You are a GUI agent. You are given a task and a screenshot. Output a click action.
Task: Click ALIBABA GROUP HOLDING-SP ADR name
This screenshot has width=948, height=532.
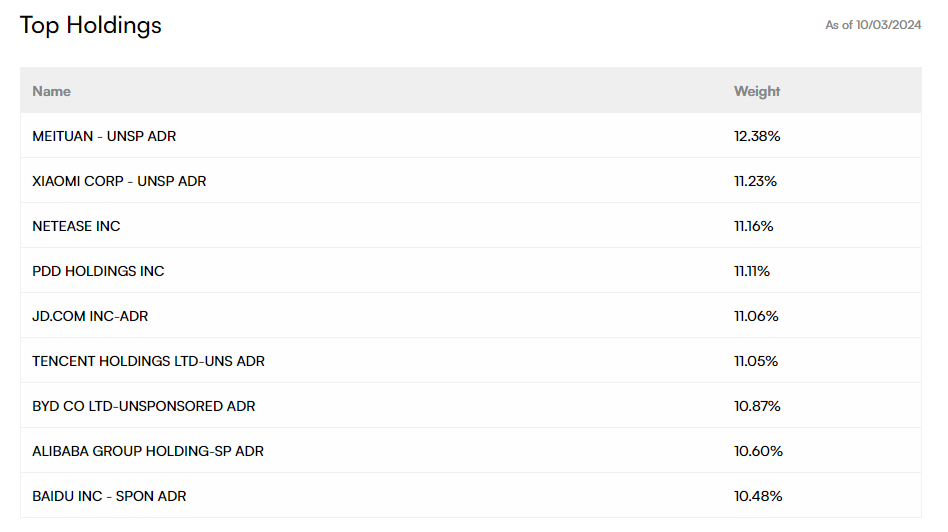[x=148, y=451]
